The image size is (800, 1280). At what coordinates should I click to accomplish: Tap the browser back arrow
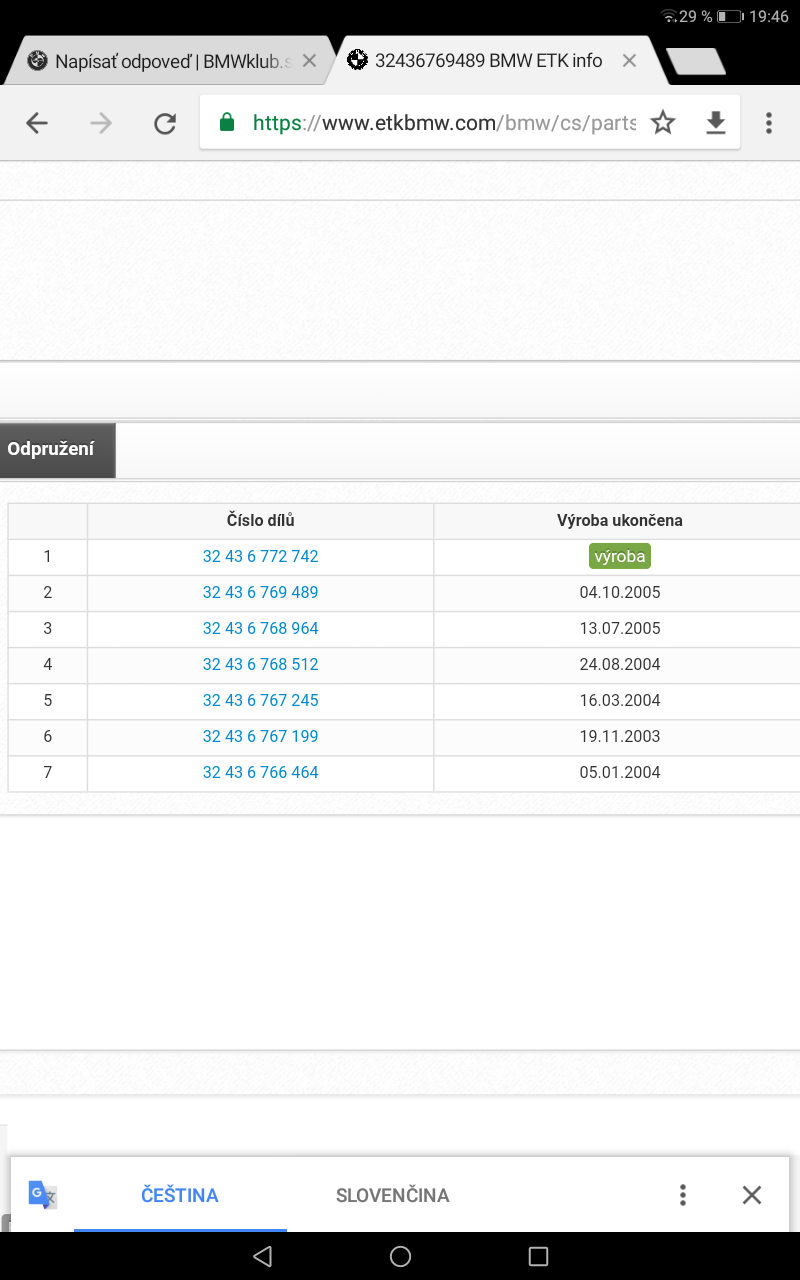pos(37,123)
